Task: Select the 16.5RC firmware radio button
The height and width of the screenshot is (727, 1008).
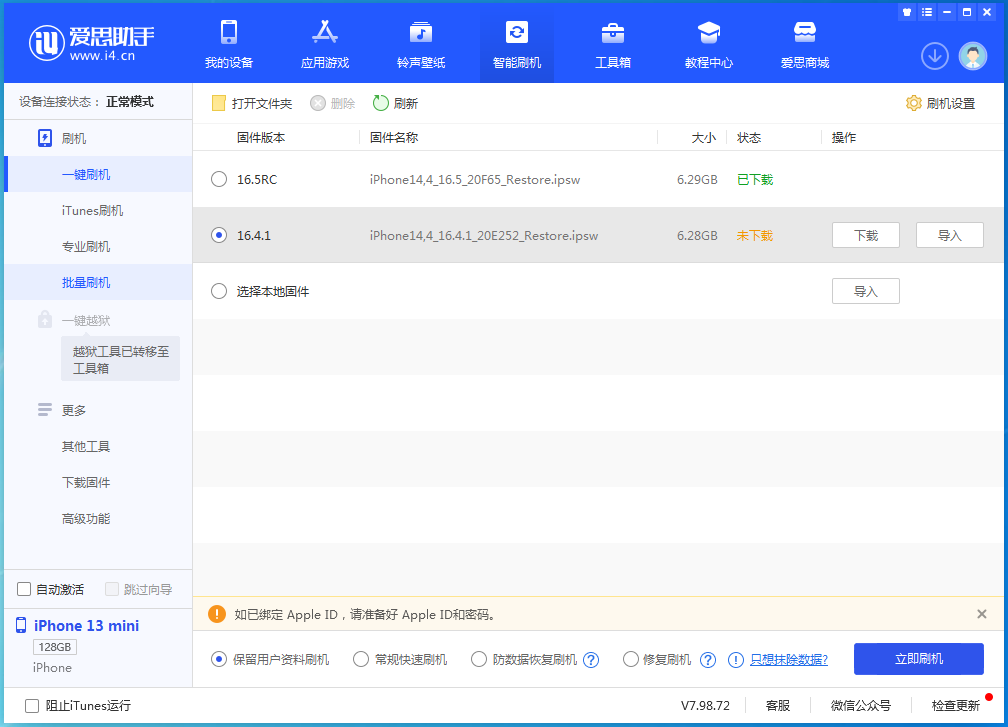Action: pyautogui.click(x=219, y=179)
